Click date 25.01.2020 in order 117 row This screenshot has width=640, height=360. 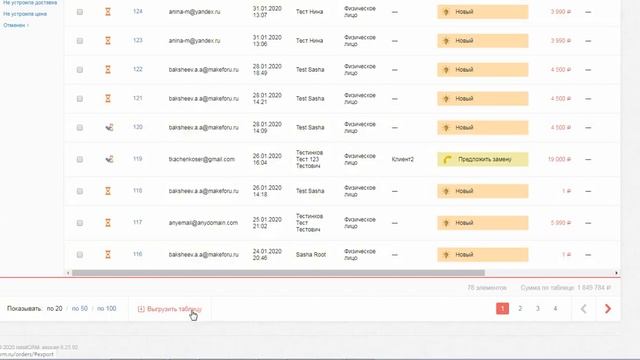267,220
